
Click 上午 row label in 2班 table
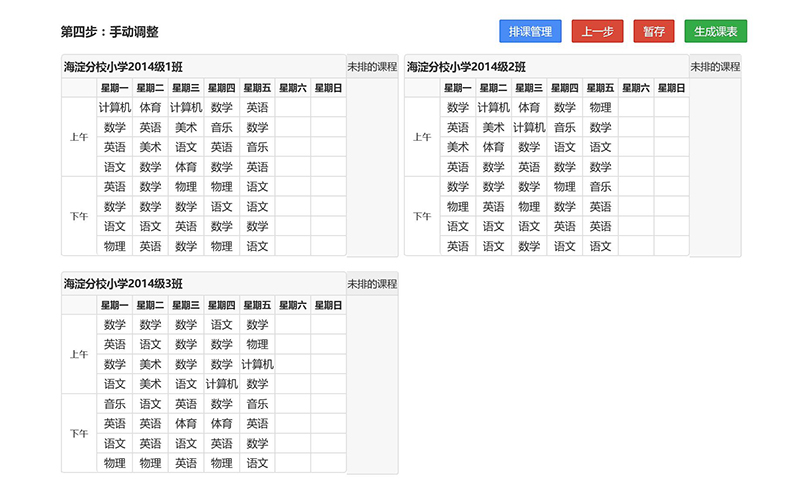422,137
